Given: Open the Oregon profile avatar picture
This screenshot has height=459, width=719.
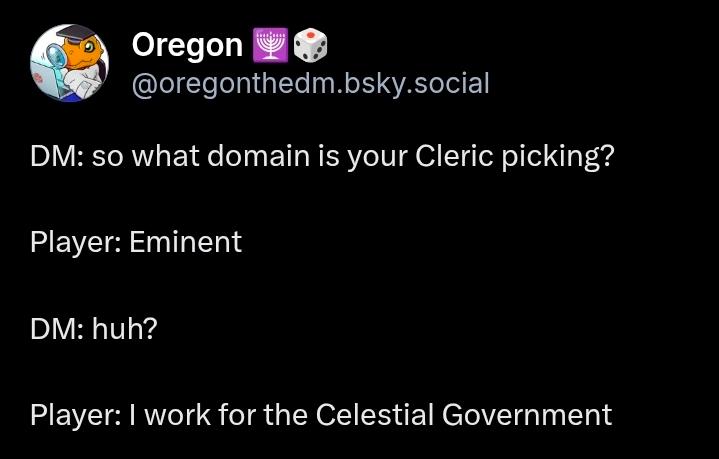Looking at the screenshot, I should tap(70, 63).
